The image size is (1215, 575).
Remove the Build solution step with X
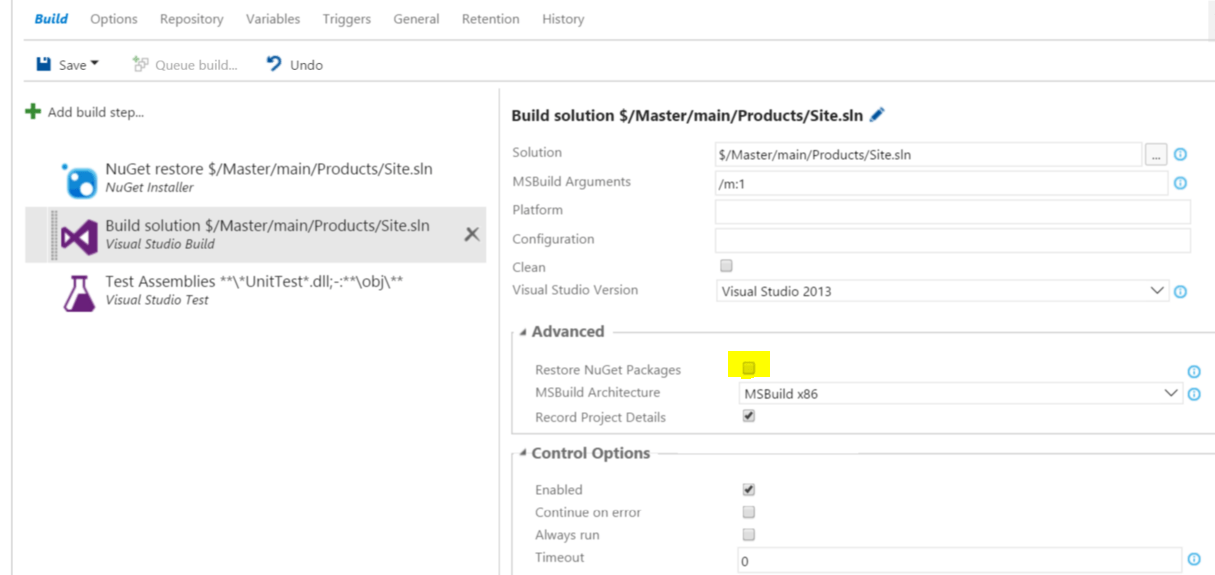472,234
